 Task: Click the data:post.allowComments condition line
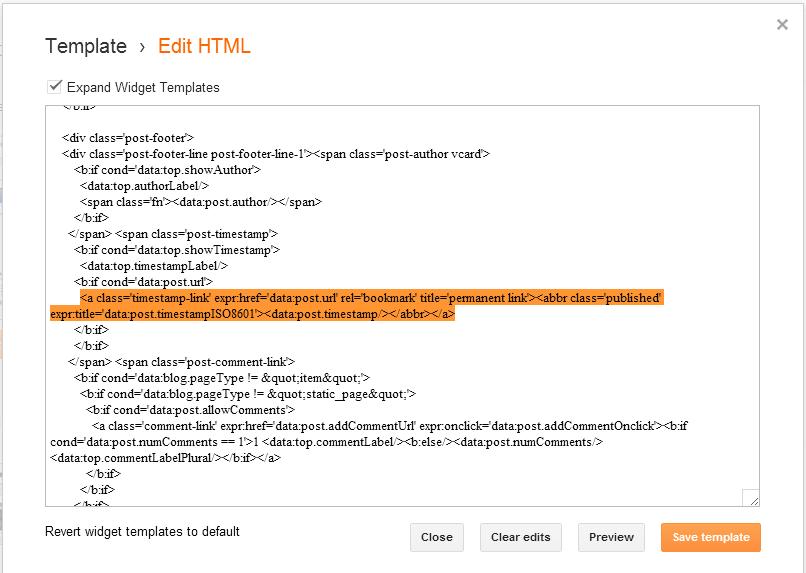click(190, 410)
